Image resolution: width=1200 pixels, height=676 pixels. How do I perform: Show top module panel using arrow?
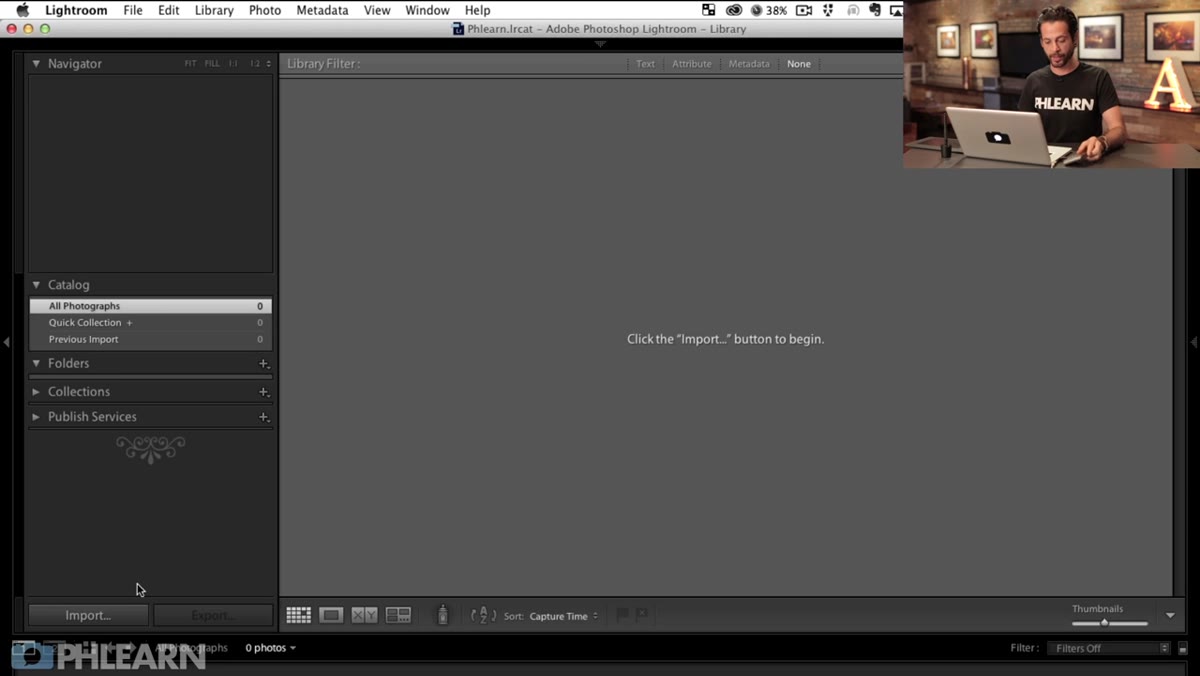pyautogui.click(x=600, y=44)
